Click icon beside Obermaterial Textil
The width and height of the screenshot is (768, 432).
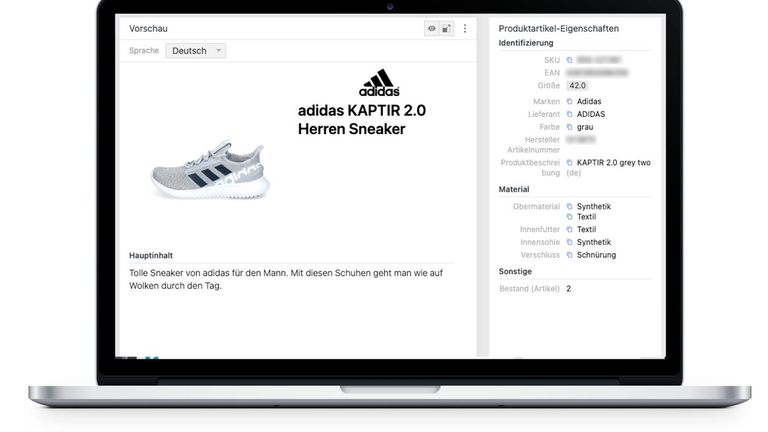[x=569, y=217]
